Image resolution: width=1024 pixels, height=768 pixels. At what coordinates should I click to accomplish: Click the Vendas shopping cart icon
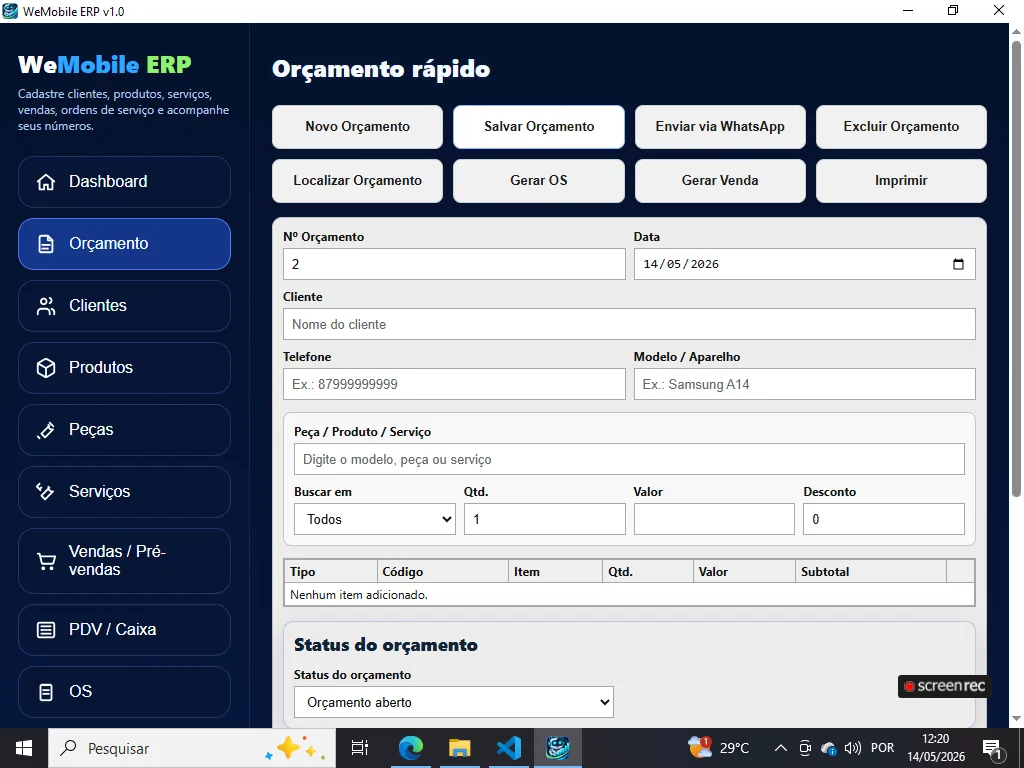(46, 561)
